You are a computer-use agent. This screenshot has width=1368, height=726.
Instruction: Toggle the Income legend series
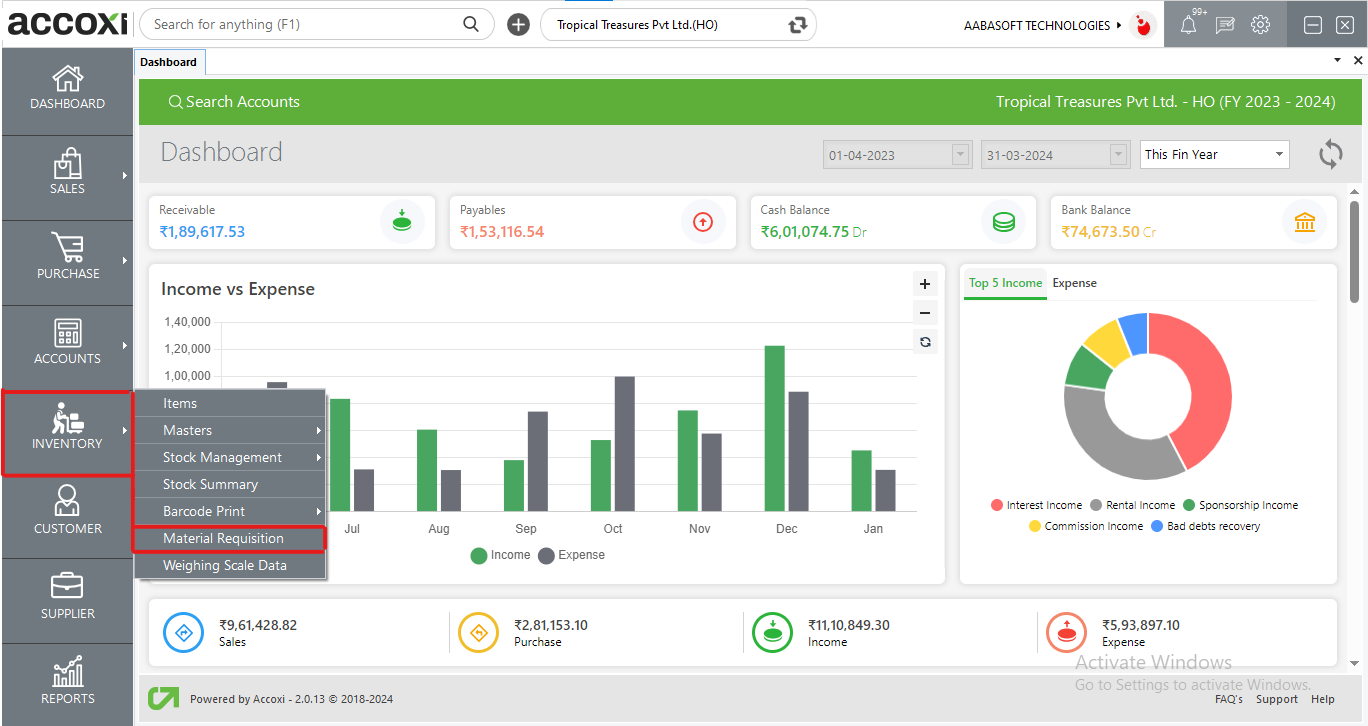click(500, 555)
